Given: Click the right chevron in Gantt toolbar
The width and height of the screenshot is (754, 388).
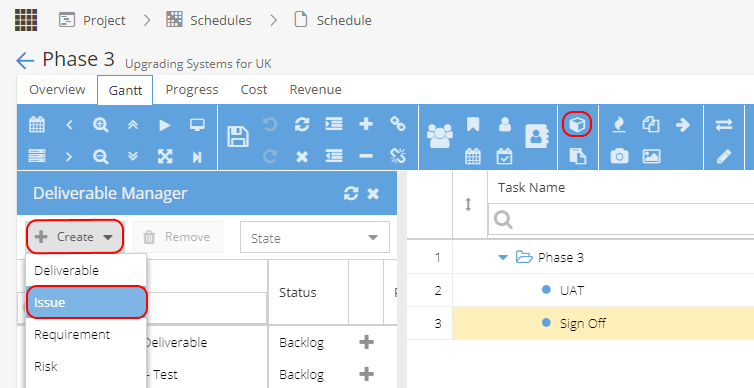Looking at the screenshot, I should 69,156.
